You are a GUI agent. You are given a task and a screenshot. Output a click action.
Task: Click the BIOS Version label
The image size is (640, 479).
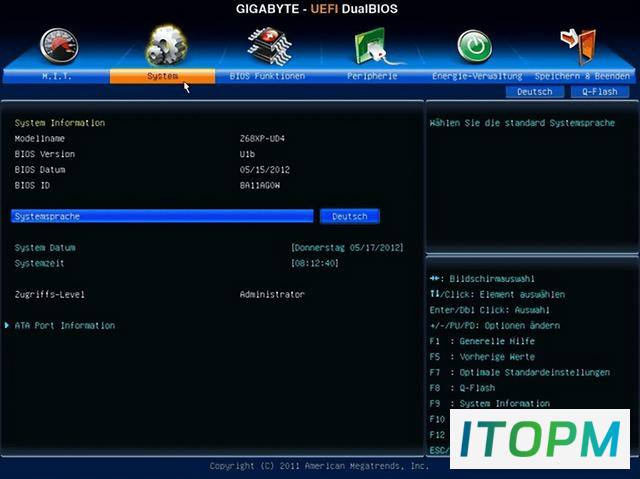(45, 154)
